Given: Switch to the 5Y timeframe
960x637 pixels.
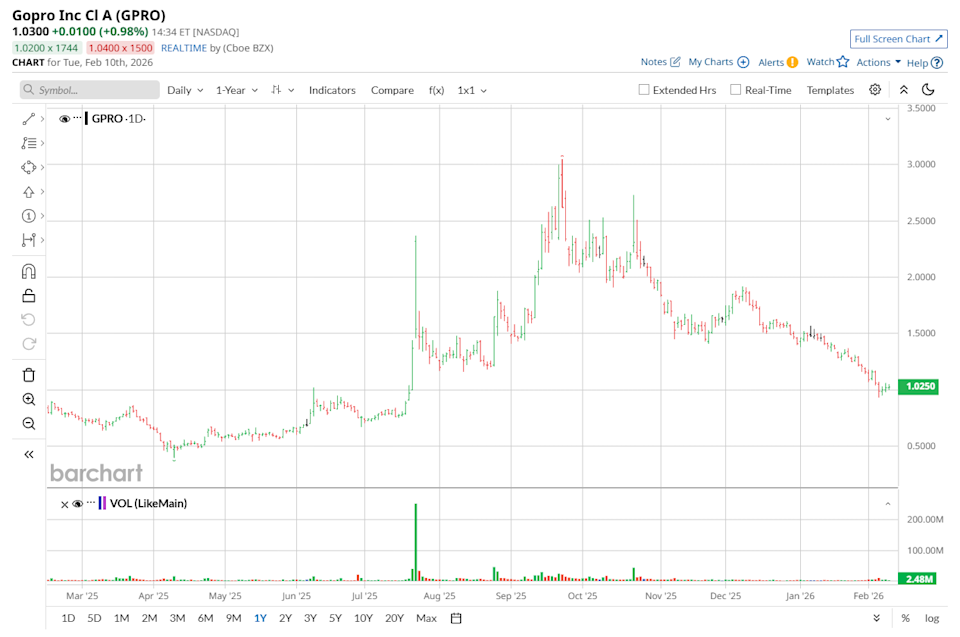Looking at the screenshot, I should (x=335, y=618).
